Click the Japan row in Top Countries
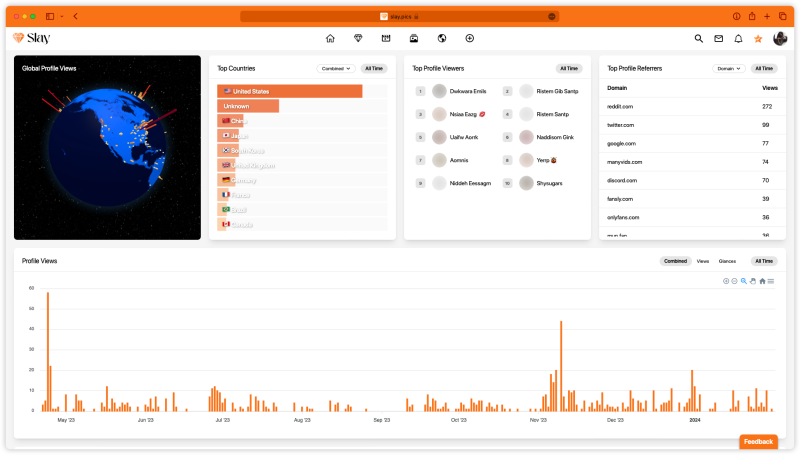800x455 pixels. pos(303,136)
